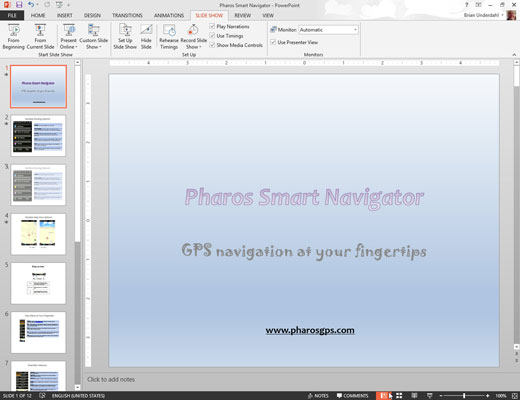Click the www.pharosgps.com link on slide
Viewport: 520px width, 400px height.
[310, 330]
